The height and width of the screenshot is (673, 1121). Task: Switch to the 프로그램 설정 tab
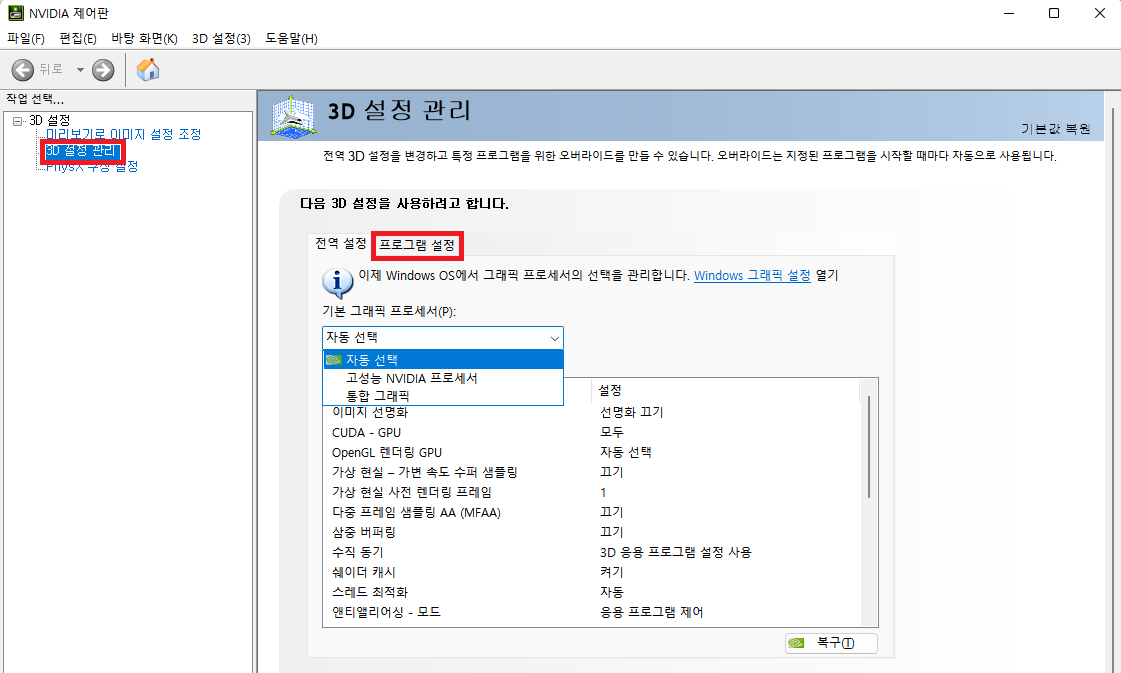(417, 245)
